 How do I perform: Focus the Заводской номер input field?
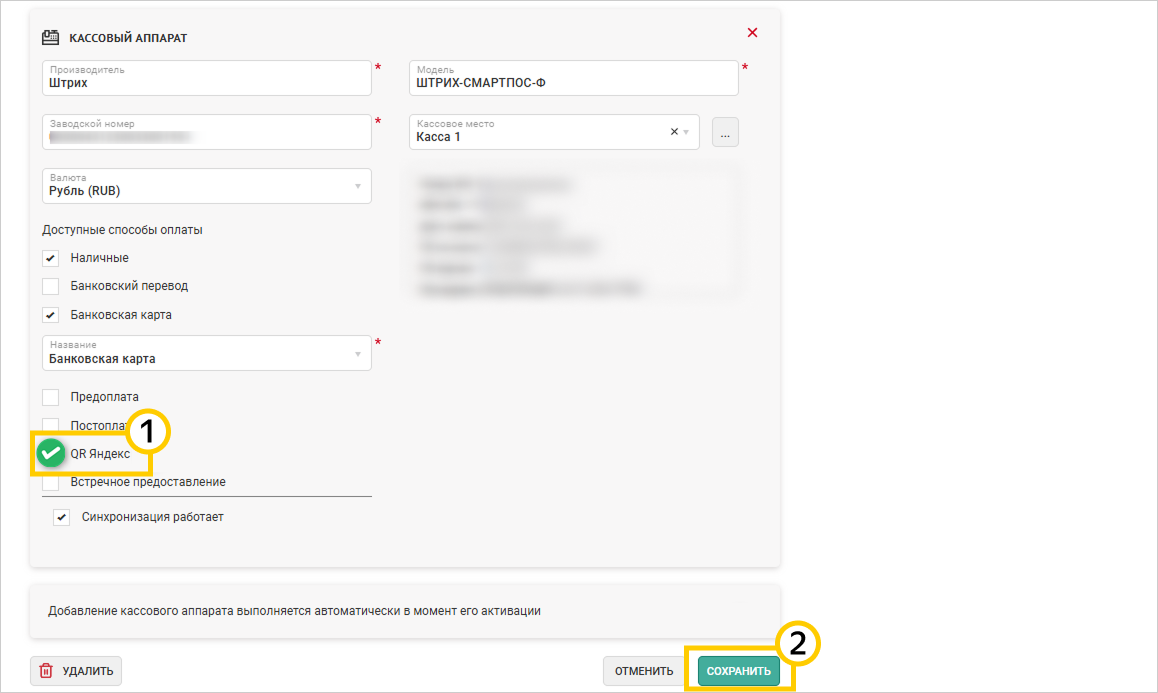coord(207,132)
